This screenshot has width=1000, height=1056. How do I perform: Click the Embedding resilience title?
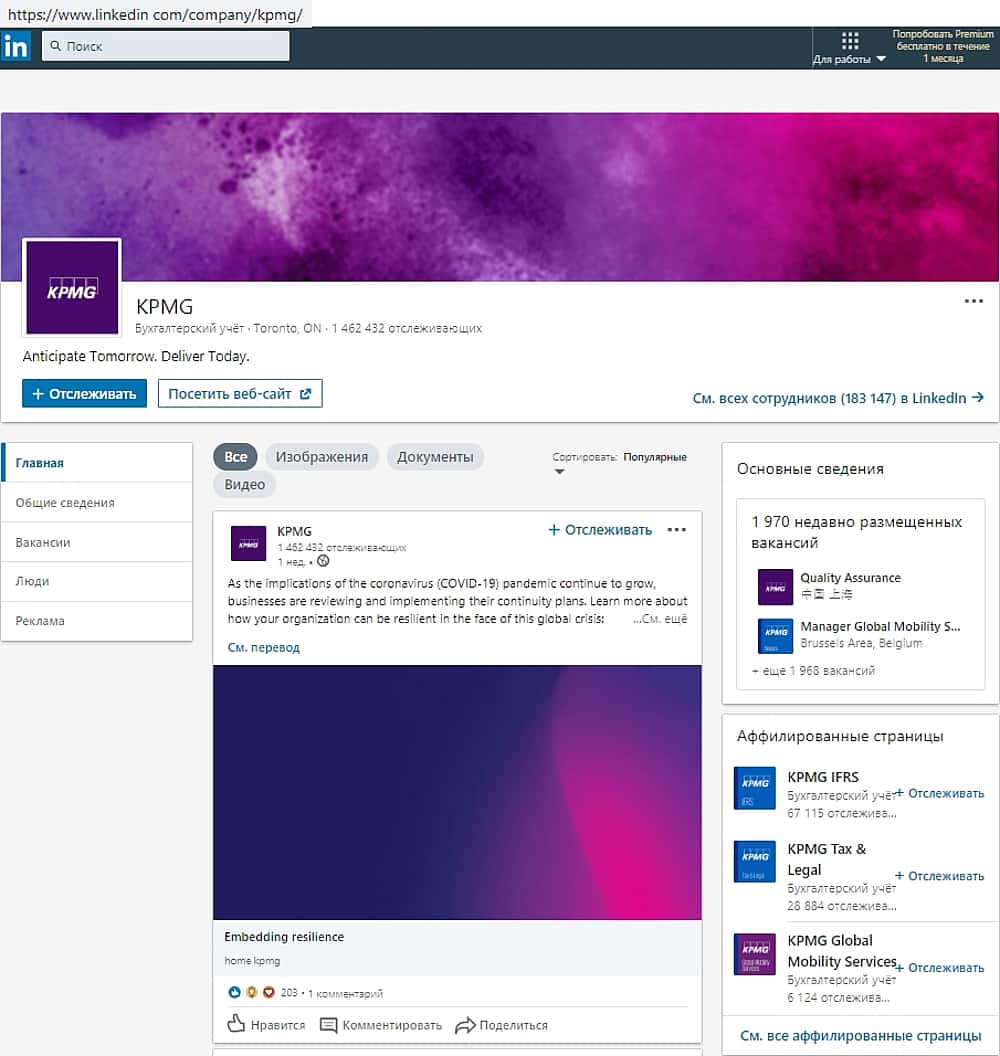284,937
